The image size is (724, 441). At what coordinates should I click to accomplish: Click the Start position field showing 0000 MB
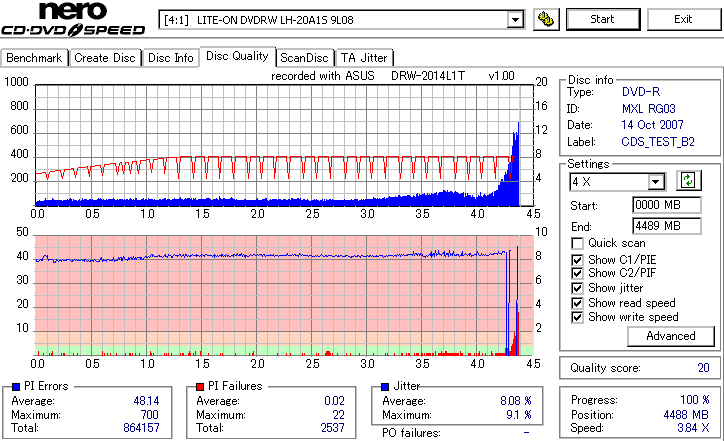tap(667, 205)
